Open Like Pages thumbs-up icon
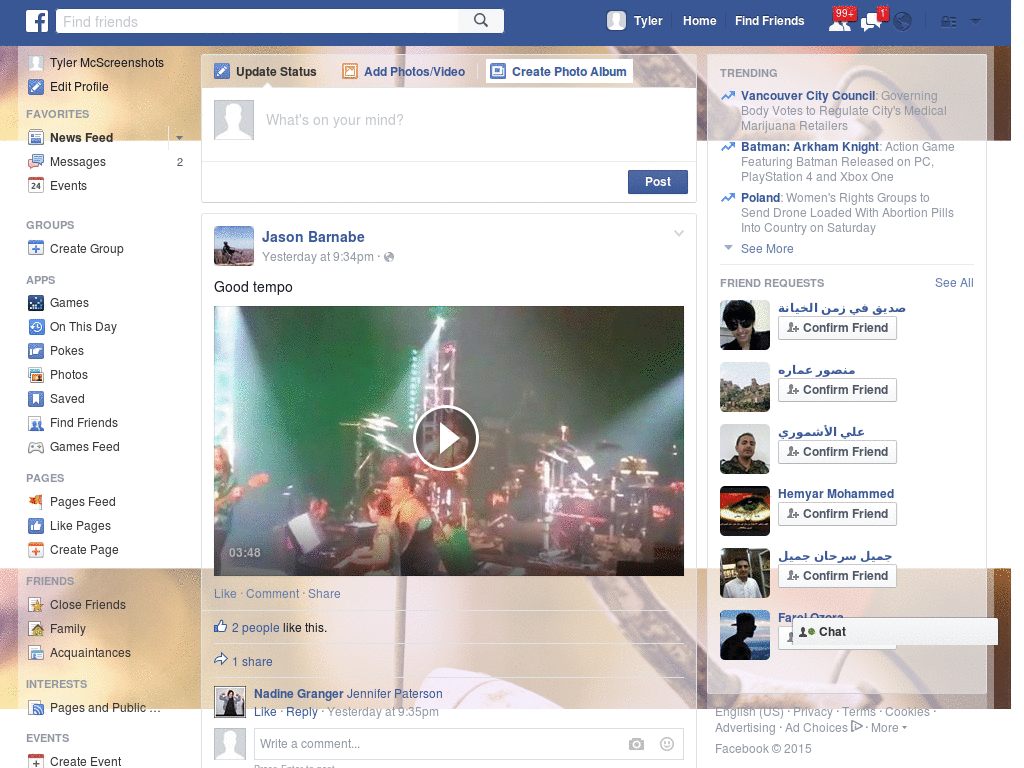Image resolution: width=1024 pixels, height=768 pixels. pyautogui.click(x=36, y=526)
